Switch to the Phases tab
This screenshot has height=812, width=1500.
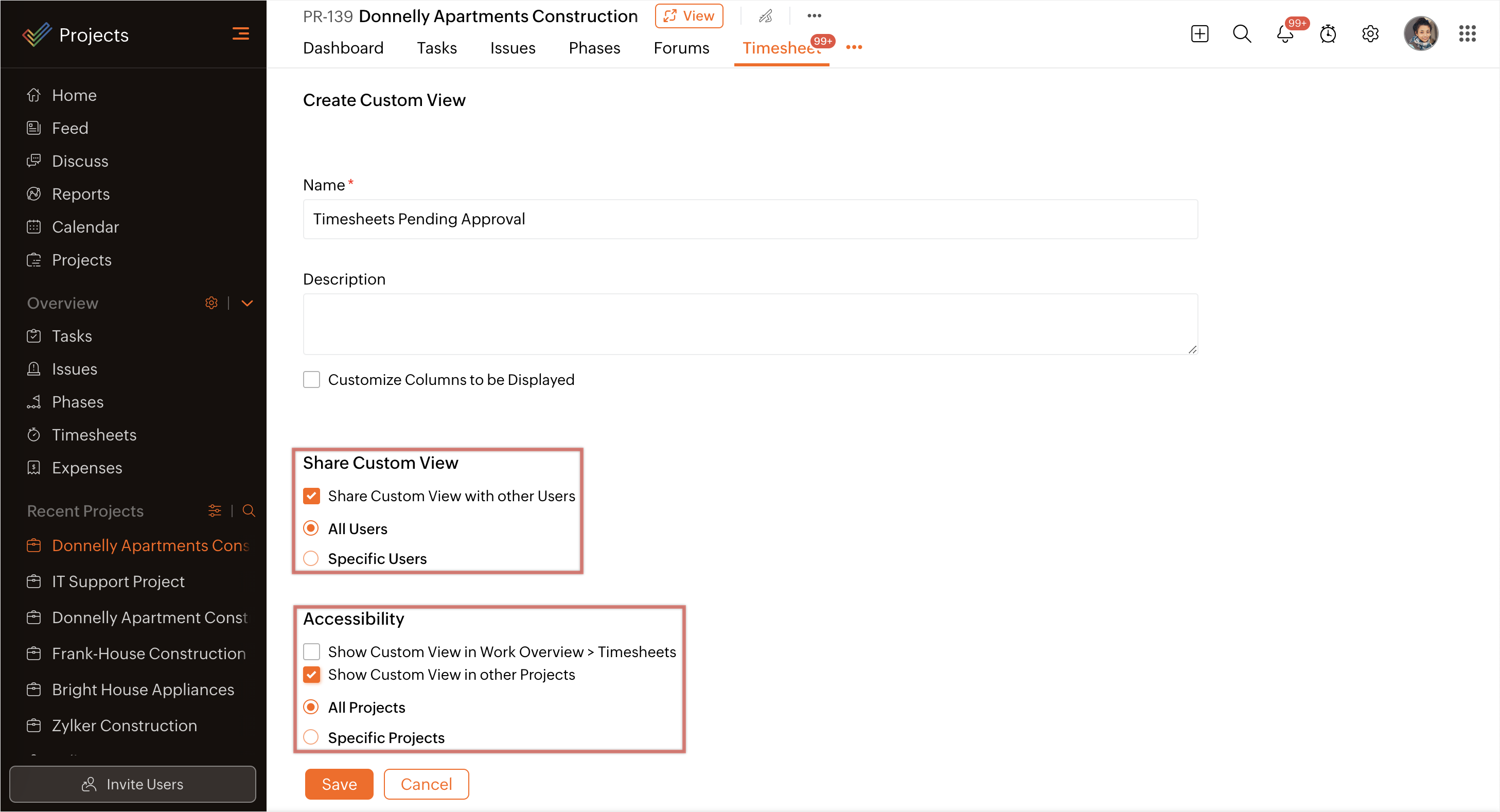(x=594, y=48)
